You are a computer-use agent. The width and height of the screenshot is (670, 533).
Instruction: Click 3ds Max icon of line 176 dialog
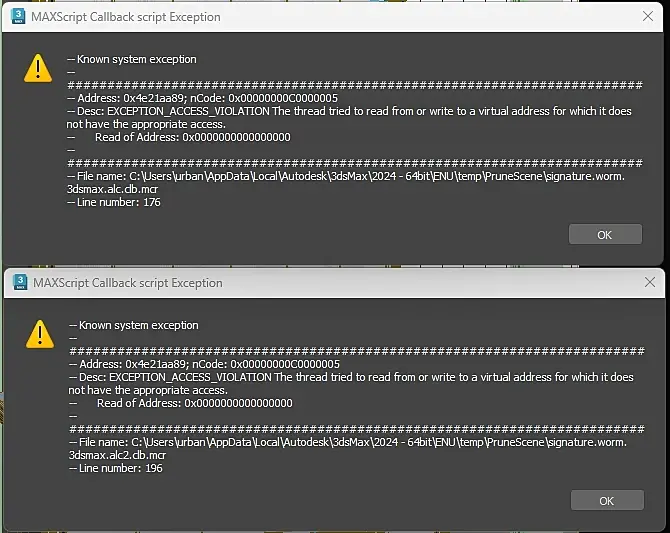pyautogui.click(x=18, y=17)
